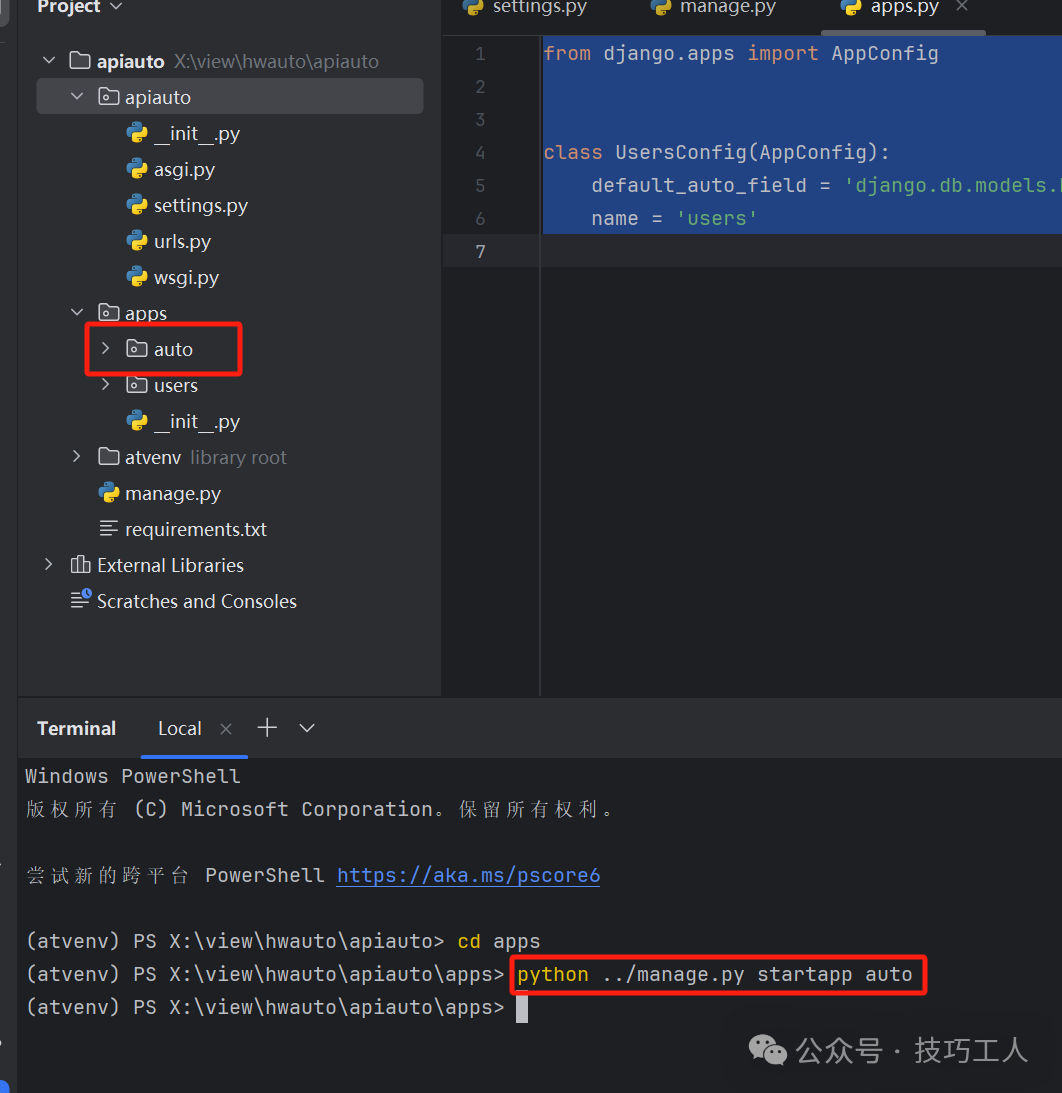This screenshot has height=1093, width=1062.
Task: Add a new terminal session tab
Action: point(267,728)
